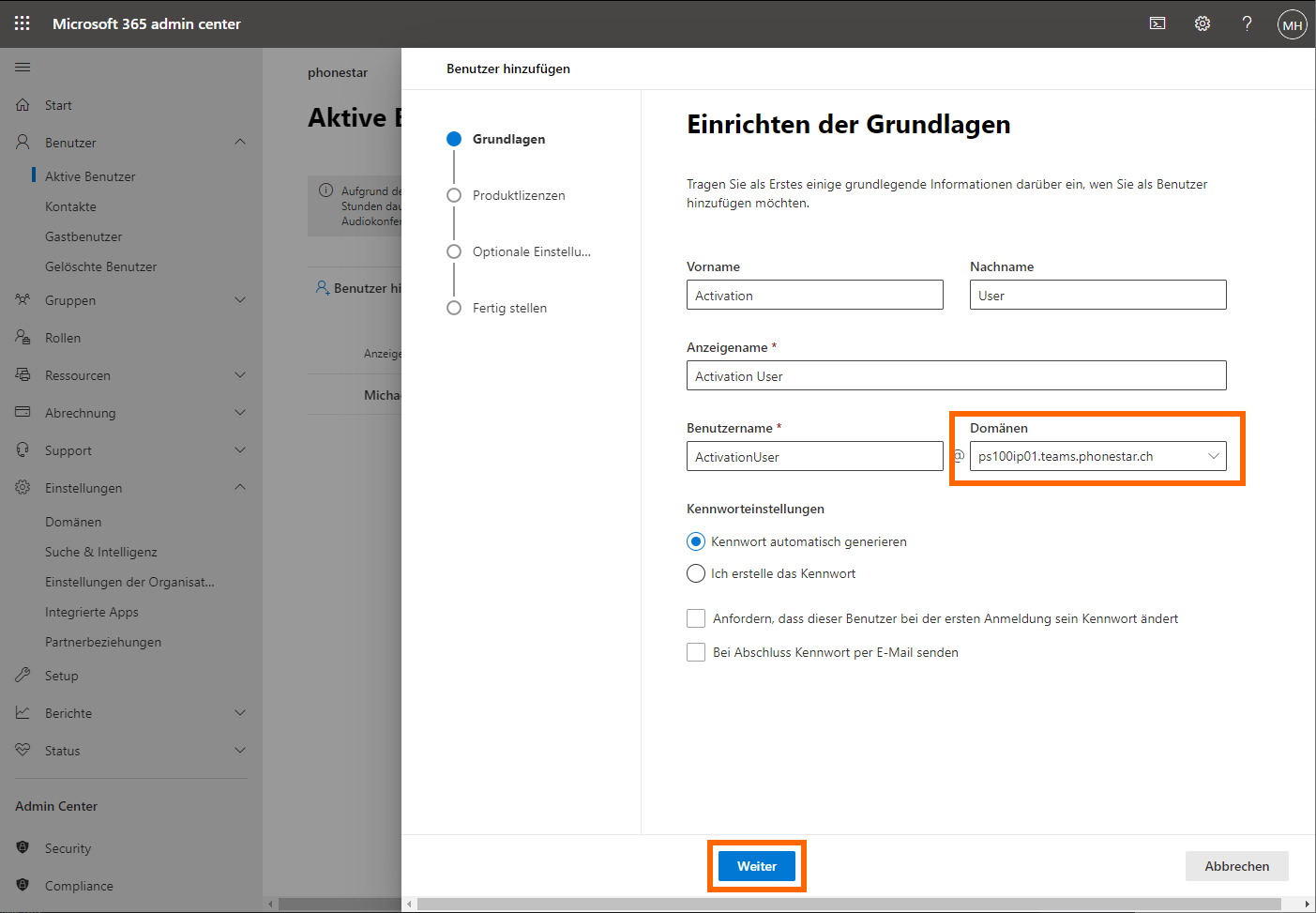
Task: Open the MH account avatar
Action: click(x=1293, y=24)
